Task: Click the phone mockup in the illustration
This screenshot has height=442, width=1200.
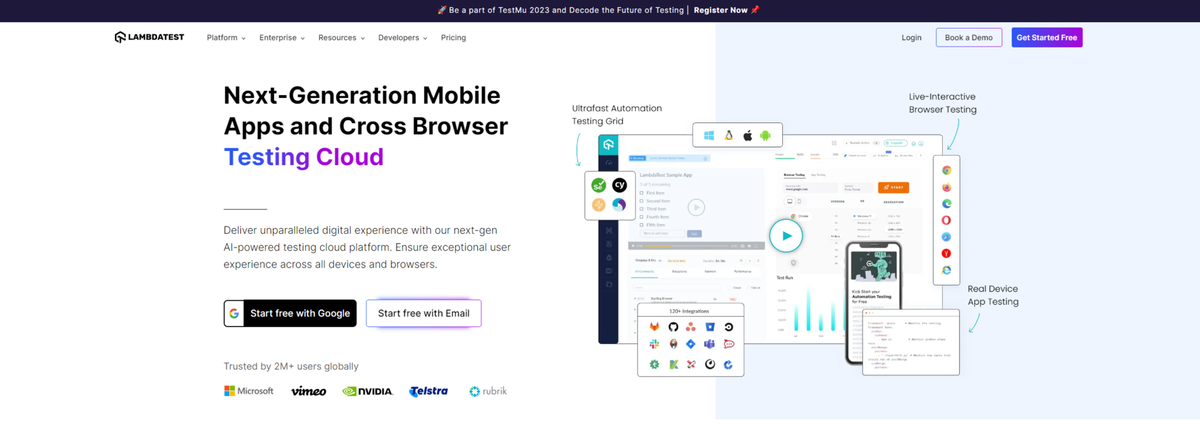Action: pos(875,302)
